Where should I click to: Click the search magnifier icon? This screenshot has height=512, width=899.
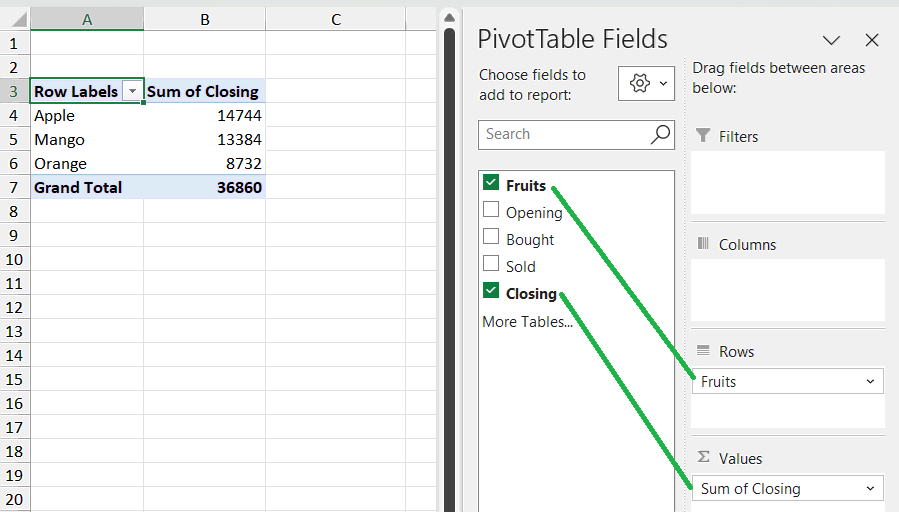tap(660, 135)
